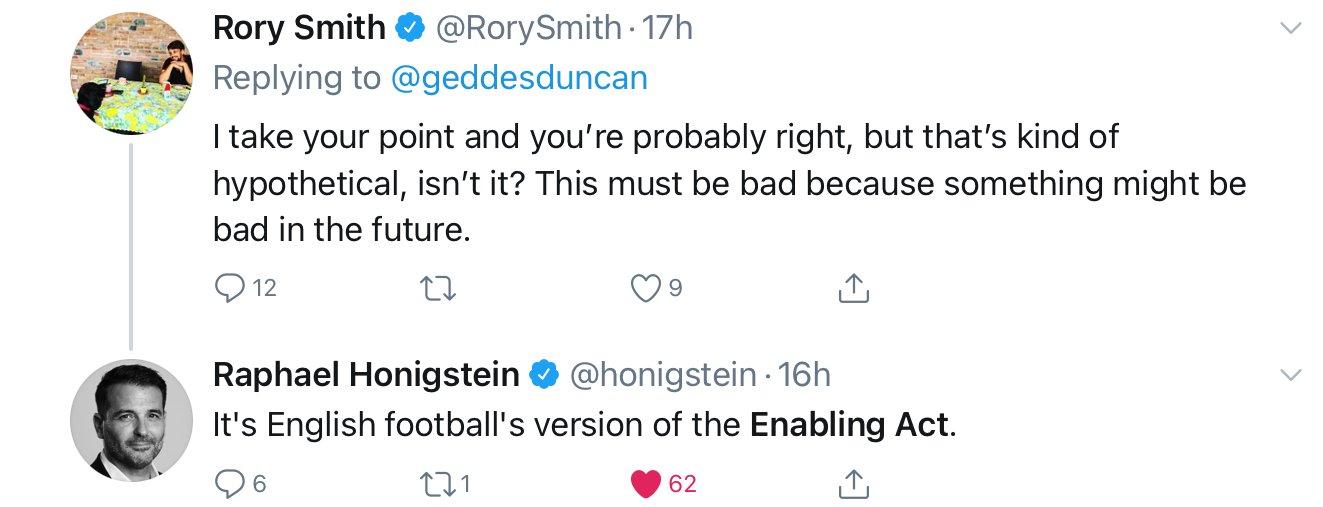Open the 17h timestamp on Rory's tweet
The image size is (1323, 507).
[667, 29]
